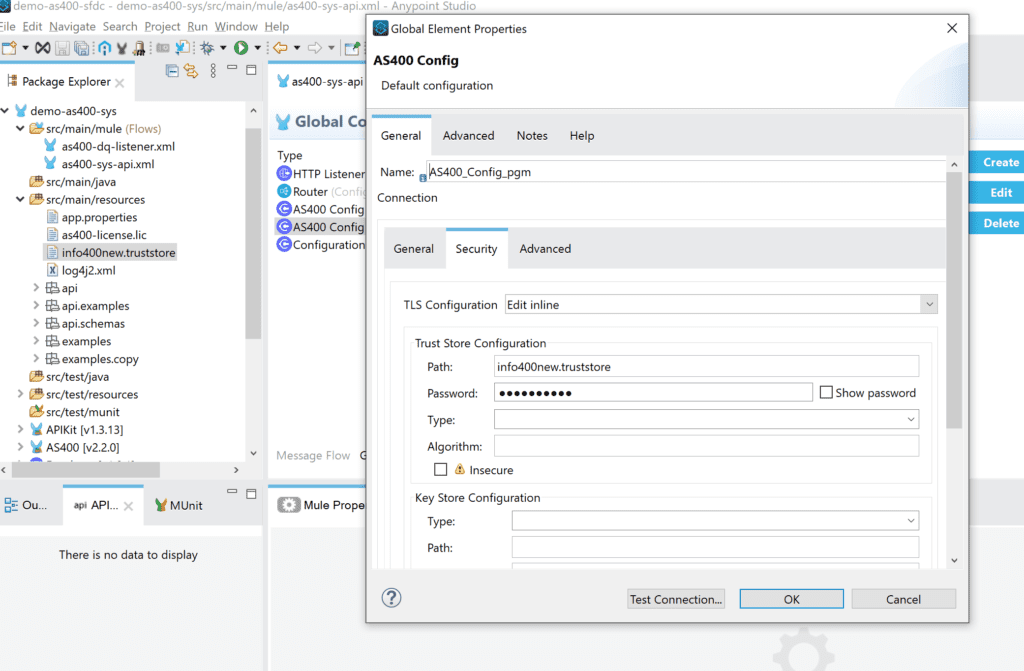Click the Save floppy disk icon

62,48
